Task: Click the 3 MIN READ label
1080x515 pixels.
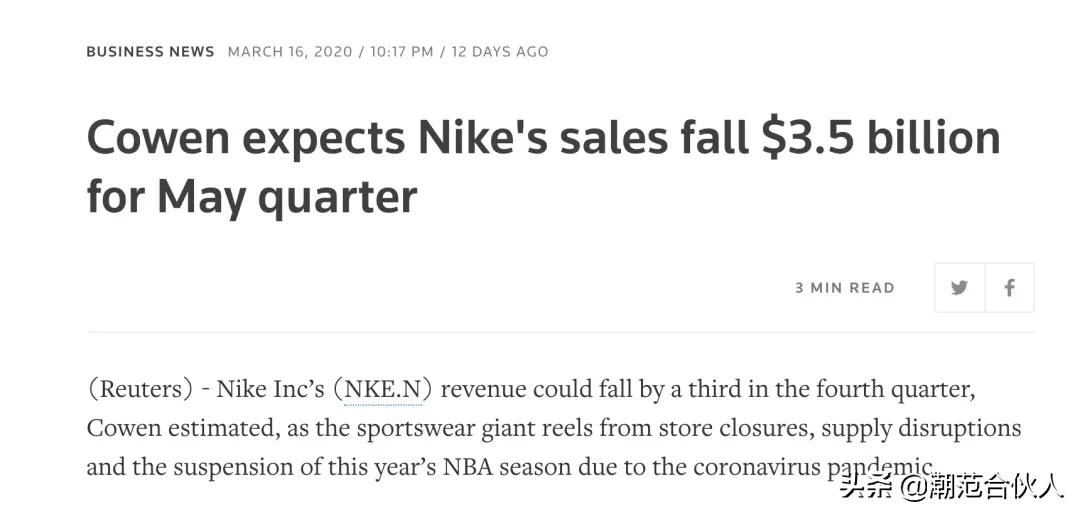Action: click(x=845, y=288)
